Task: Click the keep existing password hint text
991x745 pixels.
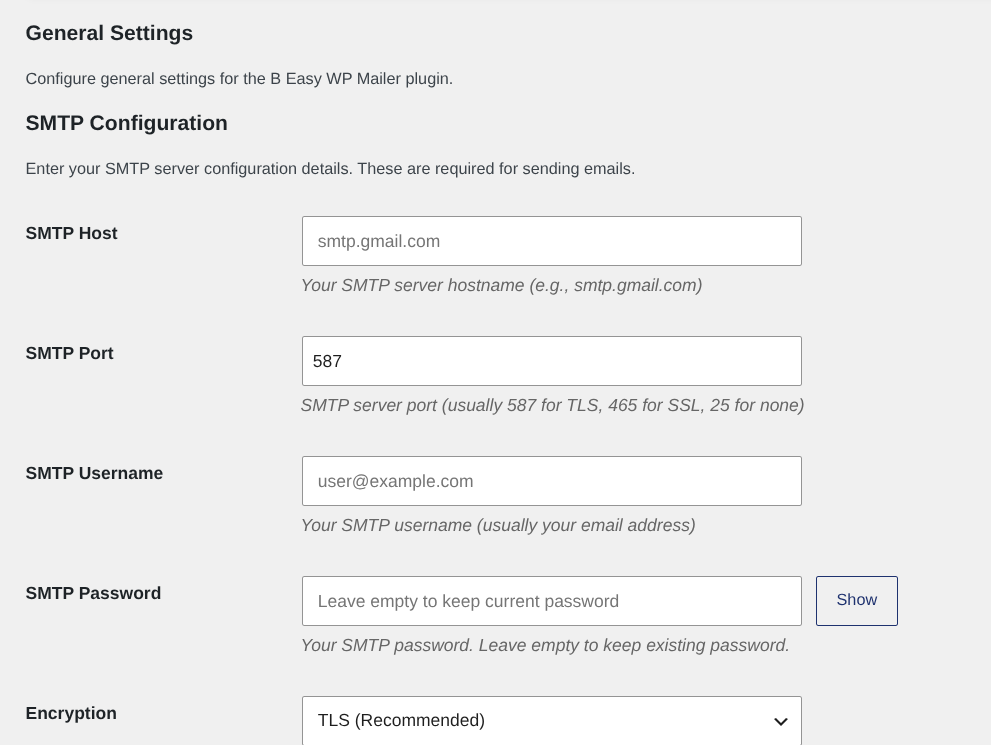Action: pos(545,646)
